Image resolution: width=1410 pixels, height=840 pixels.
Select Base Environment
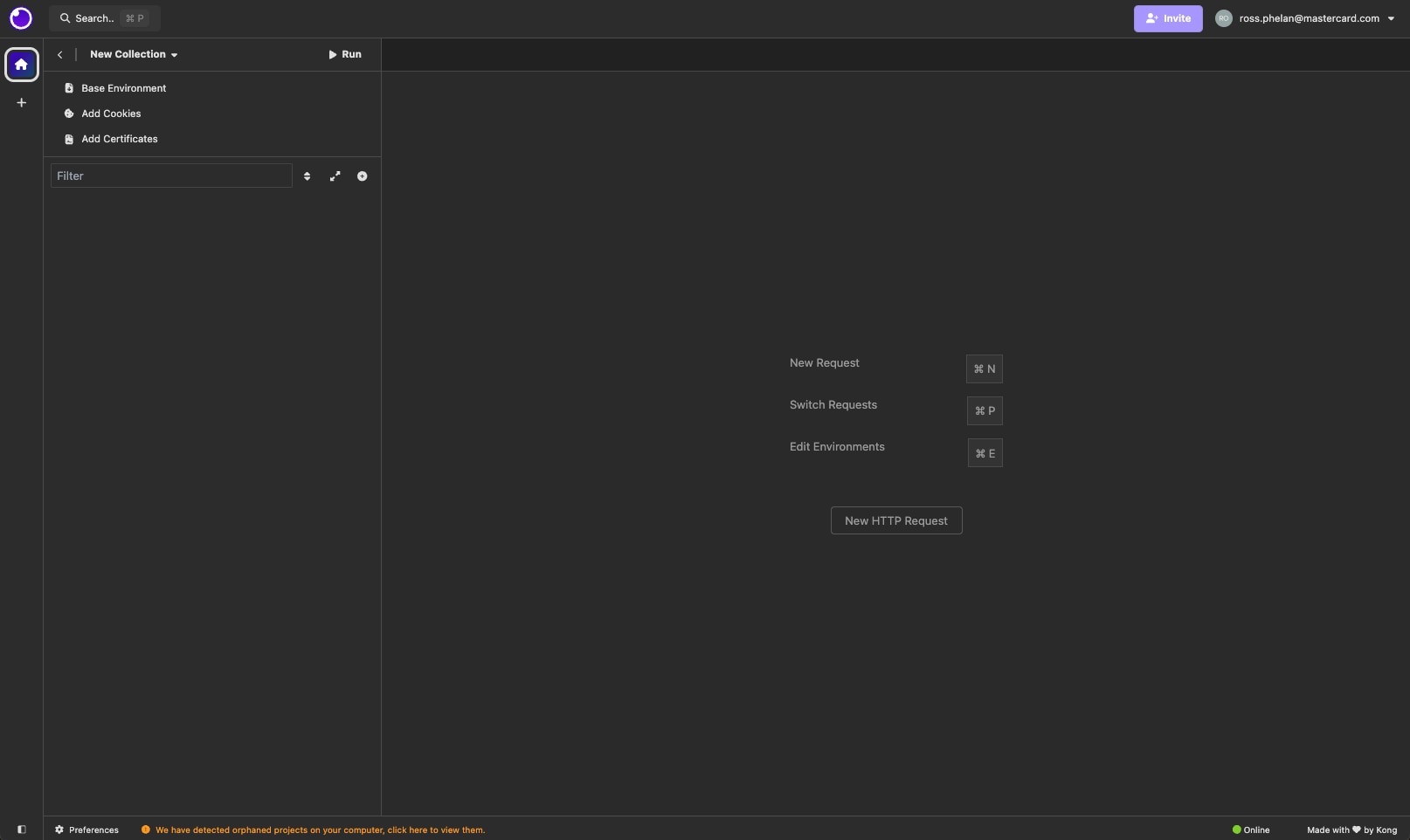[x=123, y=88]
